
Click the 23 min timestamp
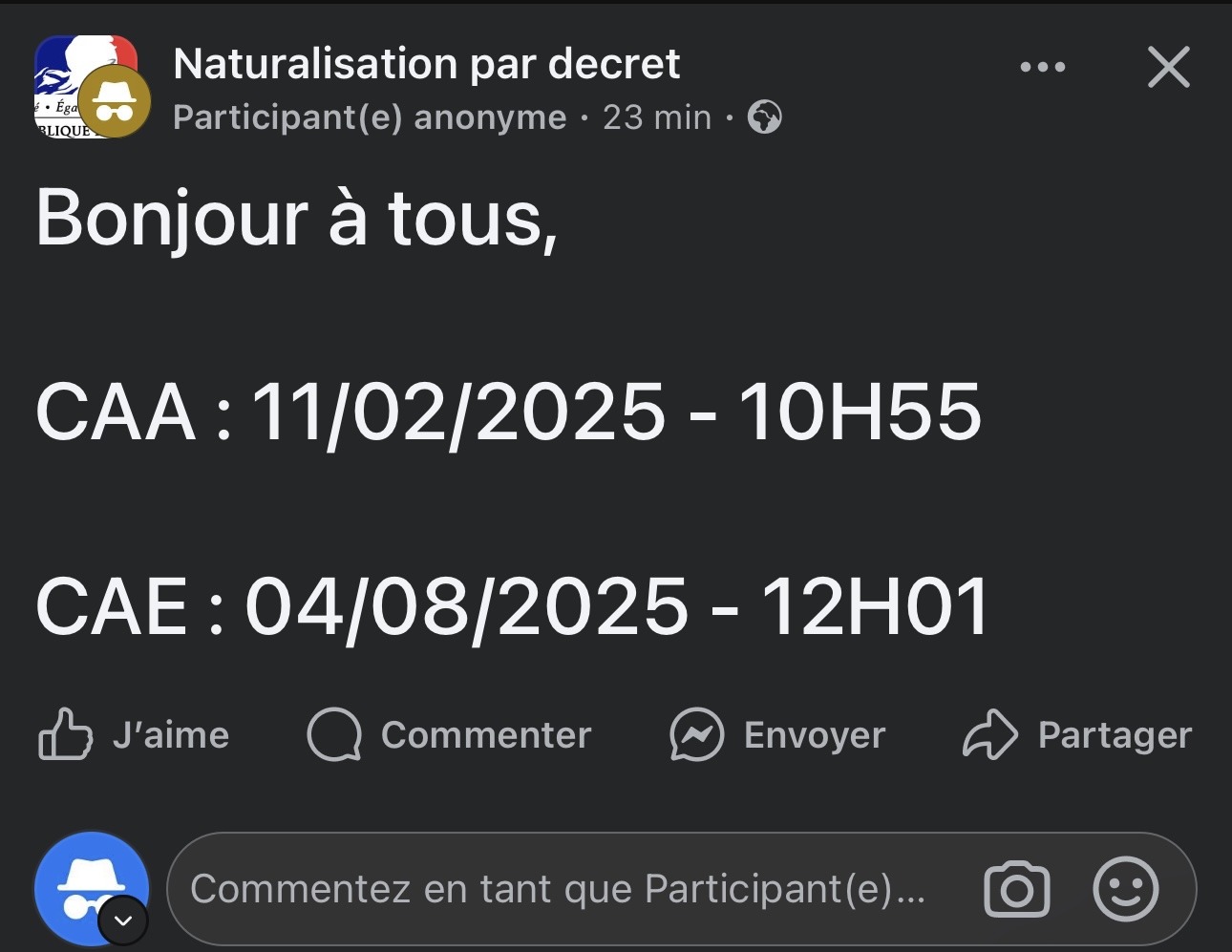coord(657,117)
